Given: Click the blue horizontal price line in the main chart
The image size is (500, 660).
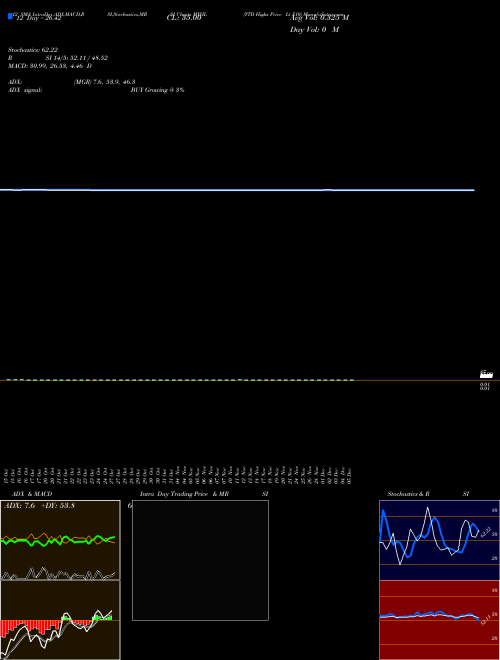Looking at the screenshot, I should [x=237, y=190].
